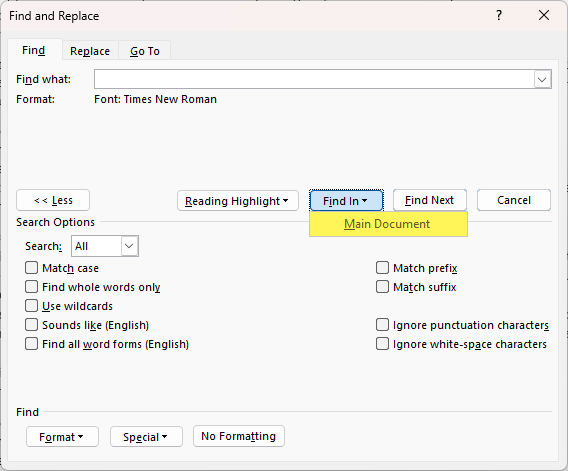
Task: Enable Find all word forms (English)
Action: coord(32,343)
